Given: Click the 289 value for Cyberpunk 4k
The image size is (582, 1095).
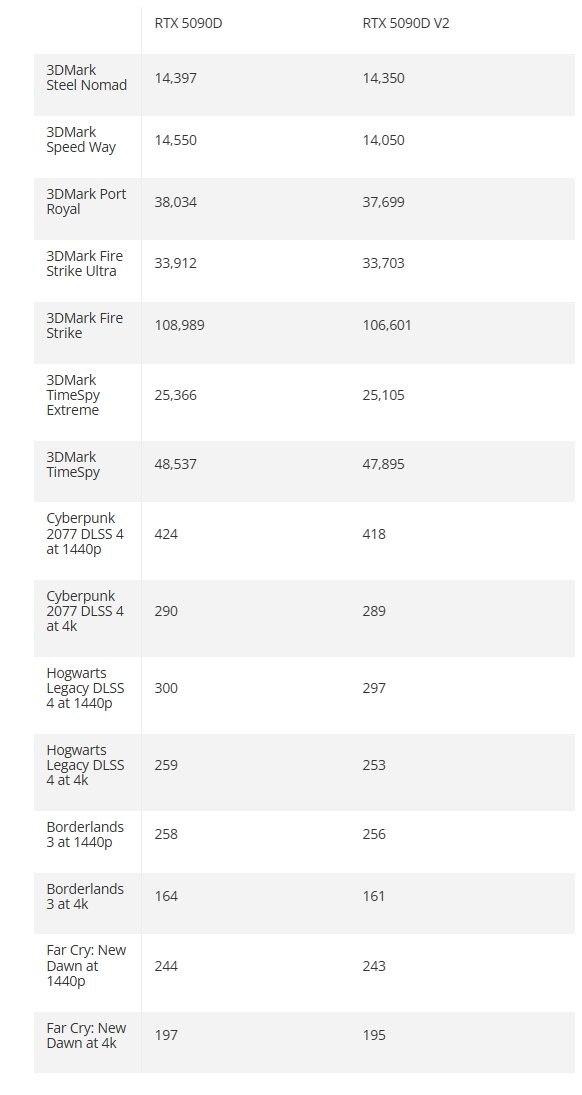Looking at the screenshot, I should [x=374, y=610].
